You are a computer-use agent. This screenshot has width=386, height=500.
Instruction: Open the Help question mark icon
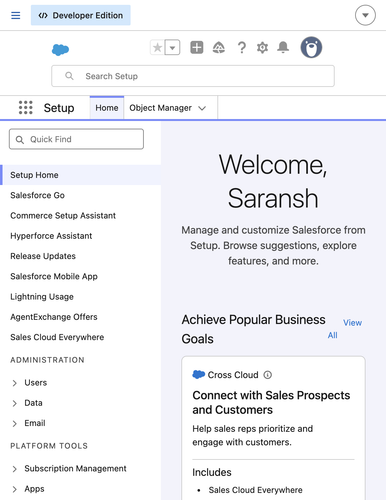pos(242,48)
